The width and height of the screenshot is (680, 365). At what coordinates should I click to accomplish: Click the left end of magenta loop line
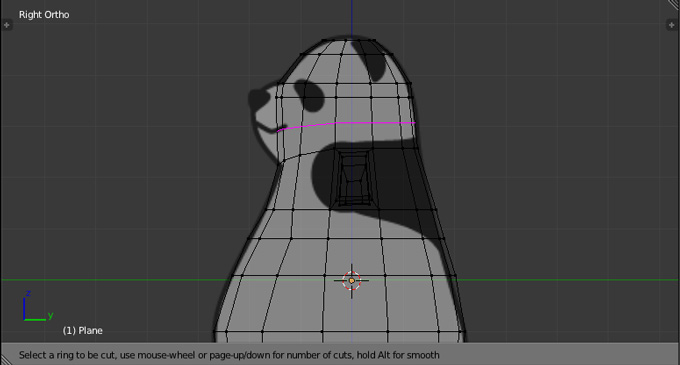coord(279,130)
